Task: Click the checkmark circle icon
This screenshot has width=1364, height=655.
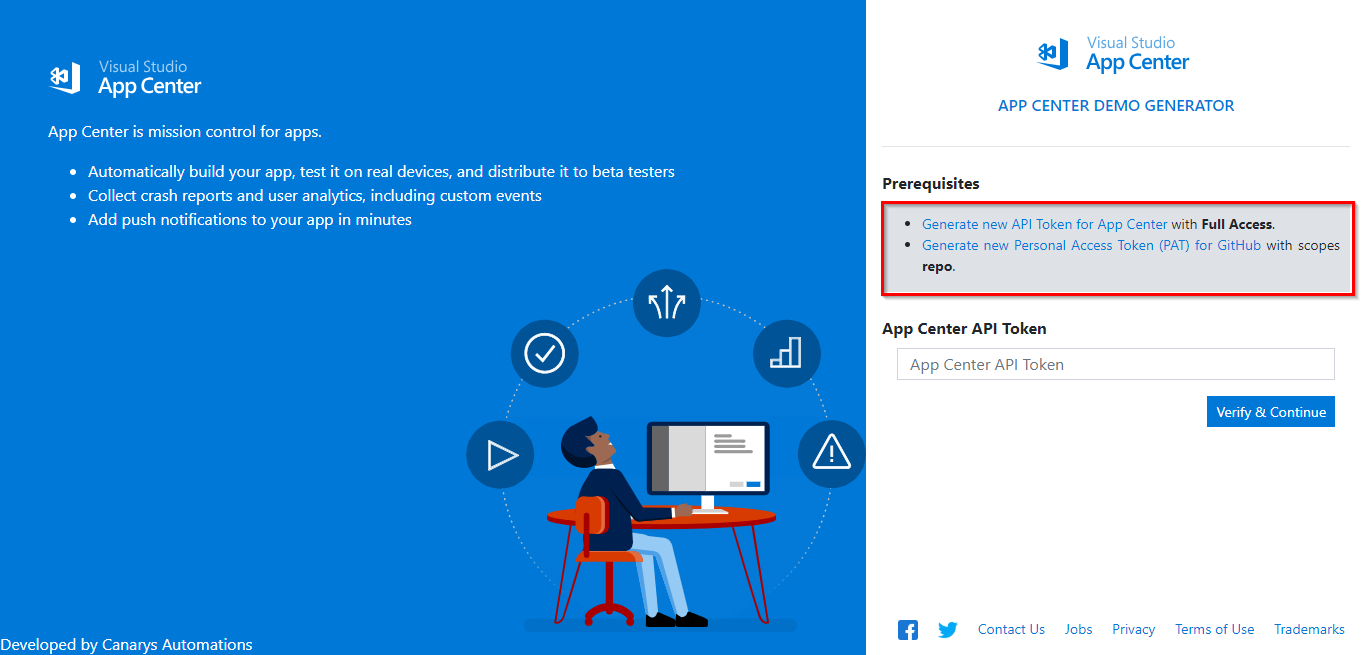Action: tap(545, 352)
